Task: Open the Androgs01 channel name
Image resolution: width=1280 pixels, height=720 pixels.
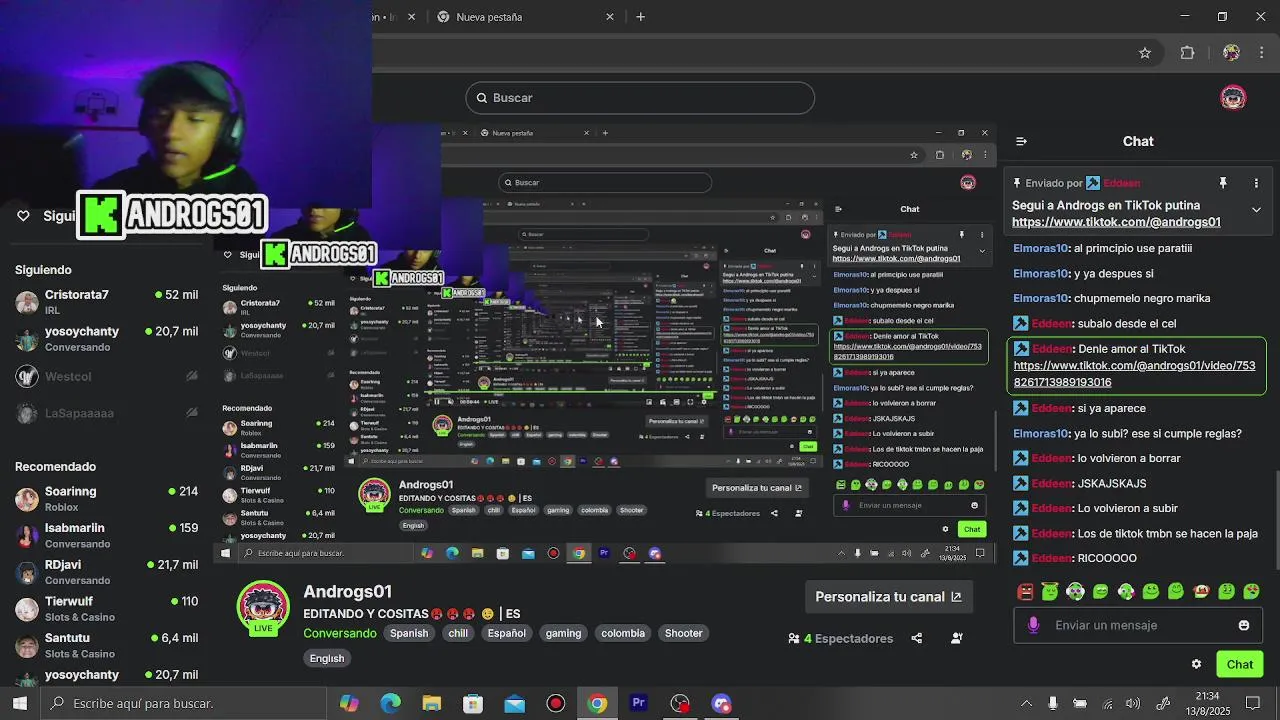Action: click(347, 592)
